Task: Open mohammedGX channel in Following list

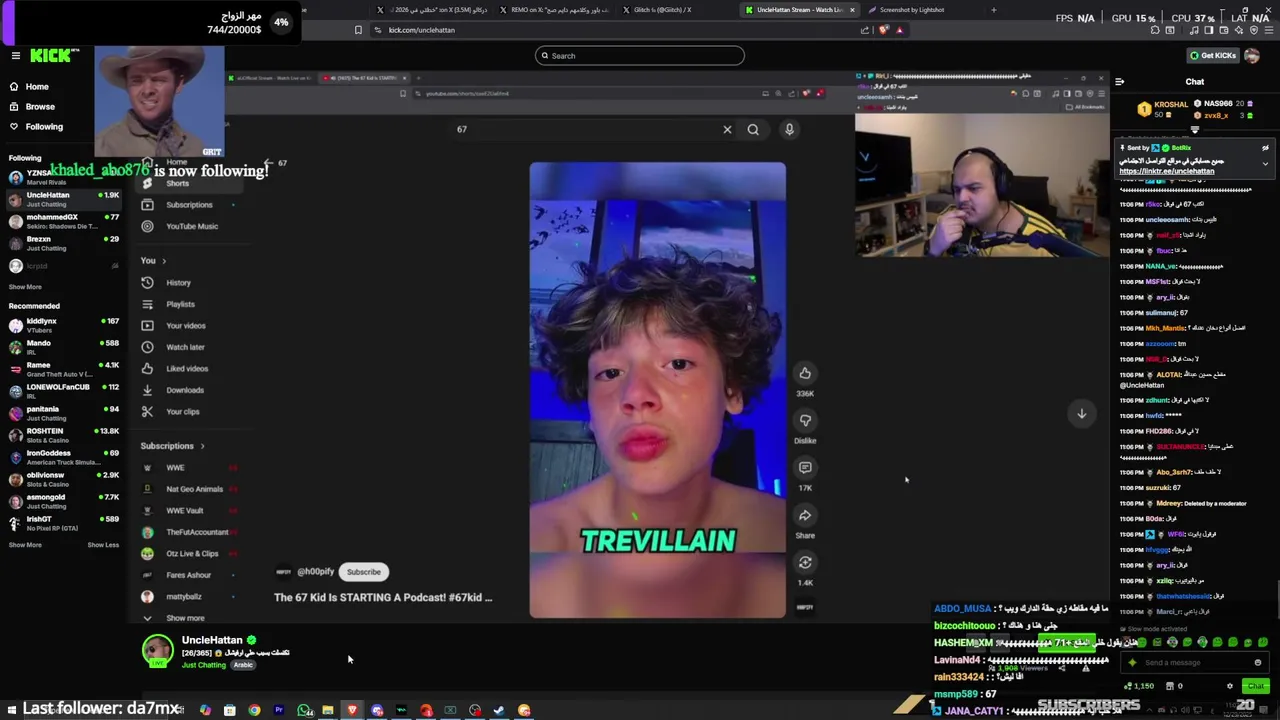Action: pyautogui.click(x=63, y=221)
